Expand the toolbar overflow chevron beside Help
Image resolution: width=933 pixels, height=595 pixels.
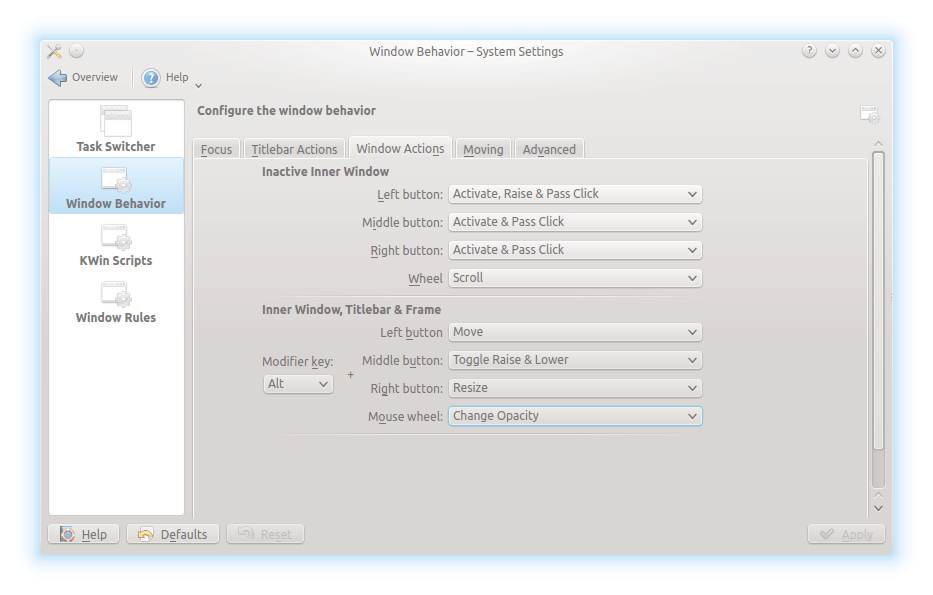coord(199,86)
